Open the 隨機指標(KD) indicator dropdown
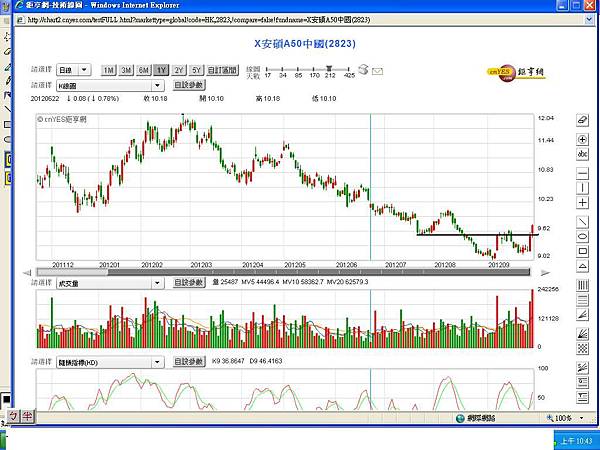 [x=110, y=362]
